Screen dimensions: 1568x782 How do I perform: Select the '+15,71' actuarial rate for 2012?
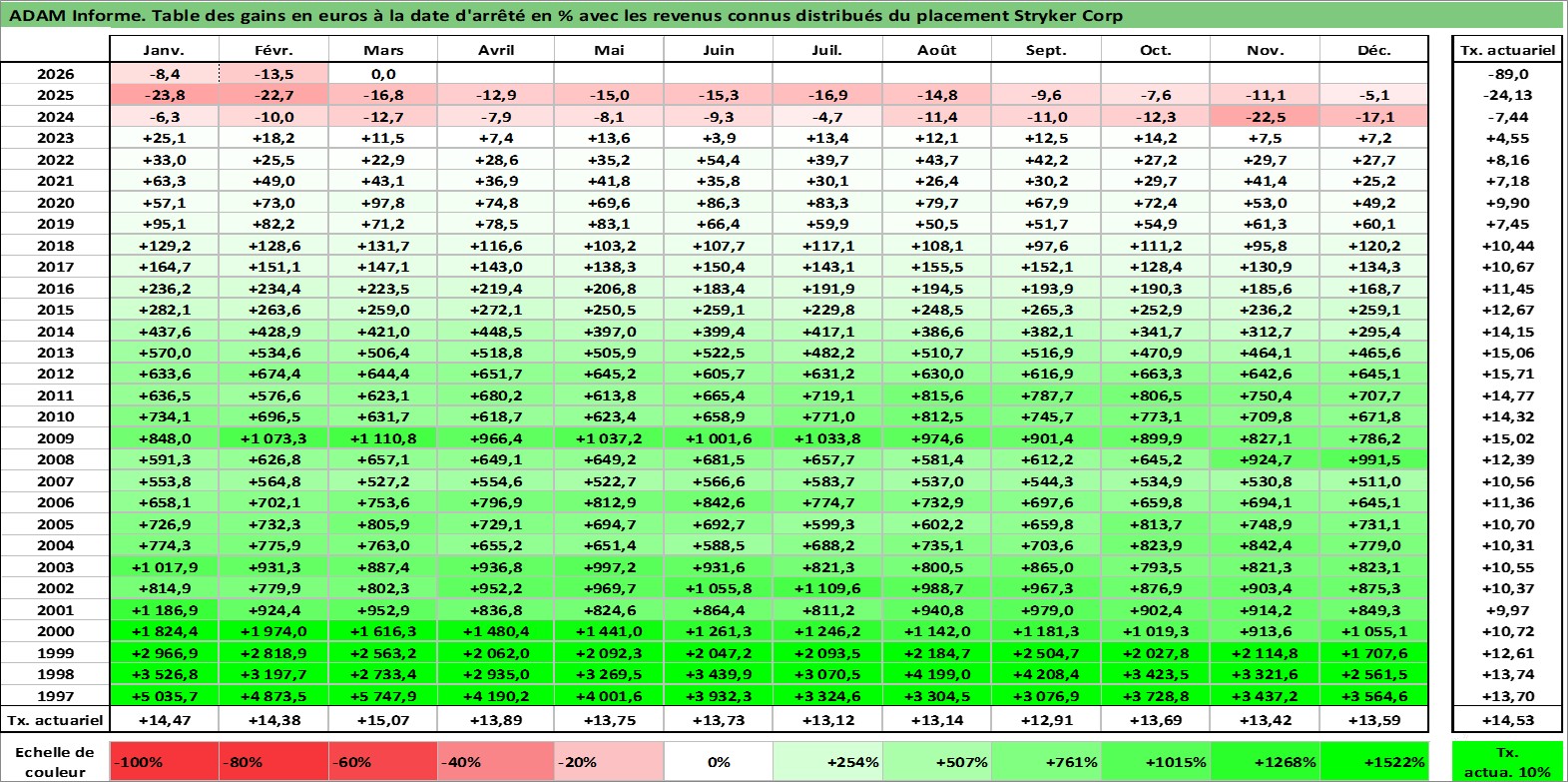point(1508,374)
